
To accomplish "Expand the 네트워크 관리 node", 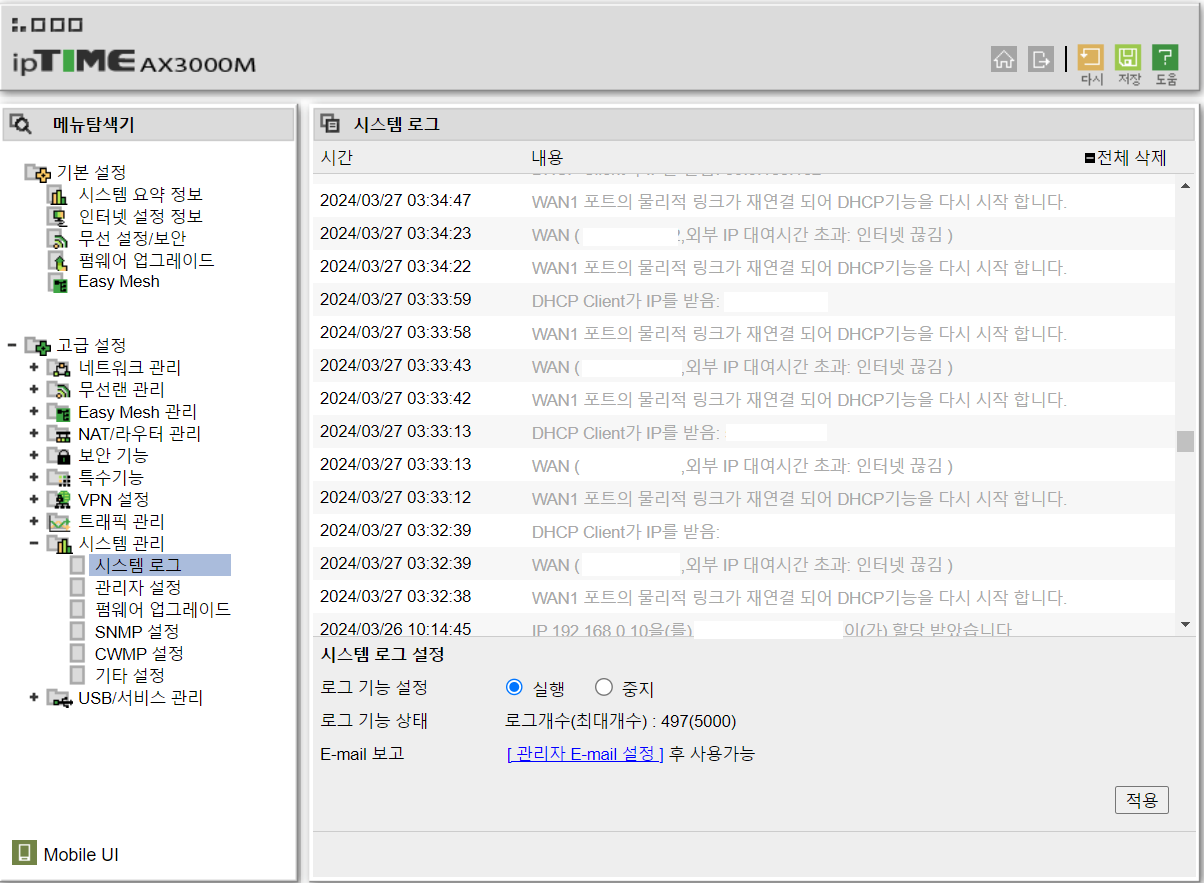I will 34,367.
